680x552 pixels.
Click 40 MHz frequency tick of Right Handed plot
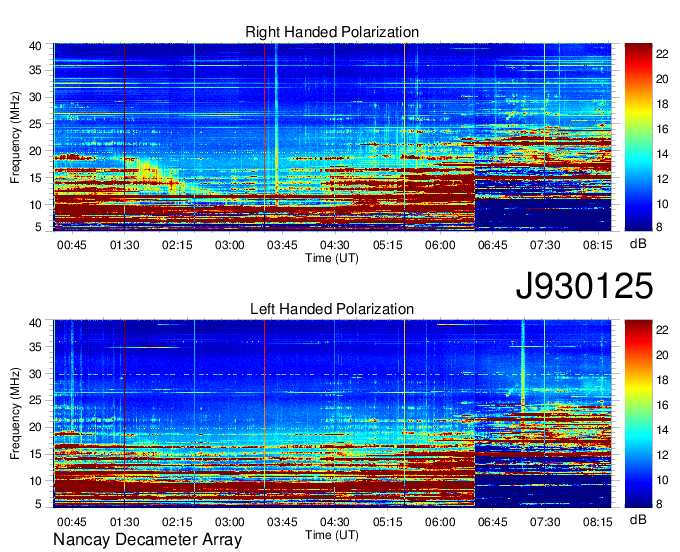35,46
